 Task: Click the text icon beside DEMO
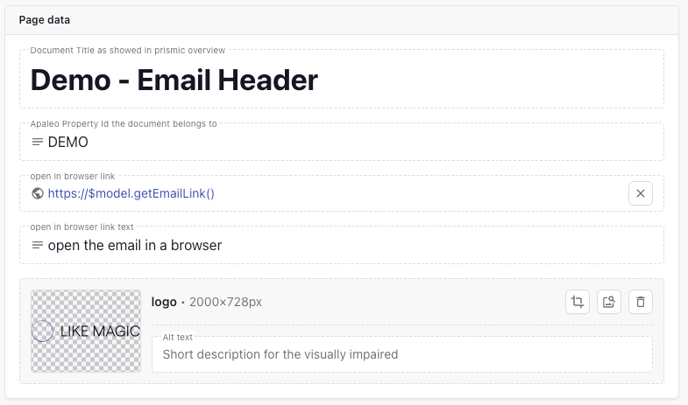tap(37, 142)
